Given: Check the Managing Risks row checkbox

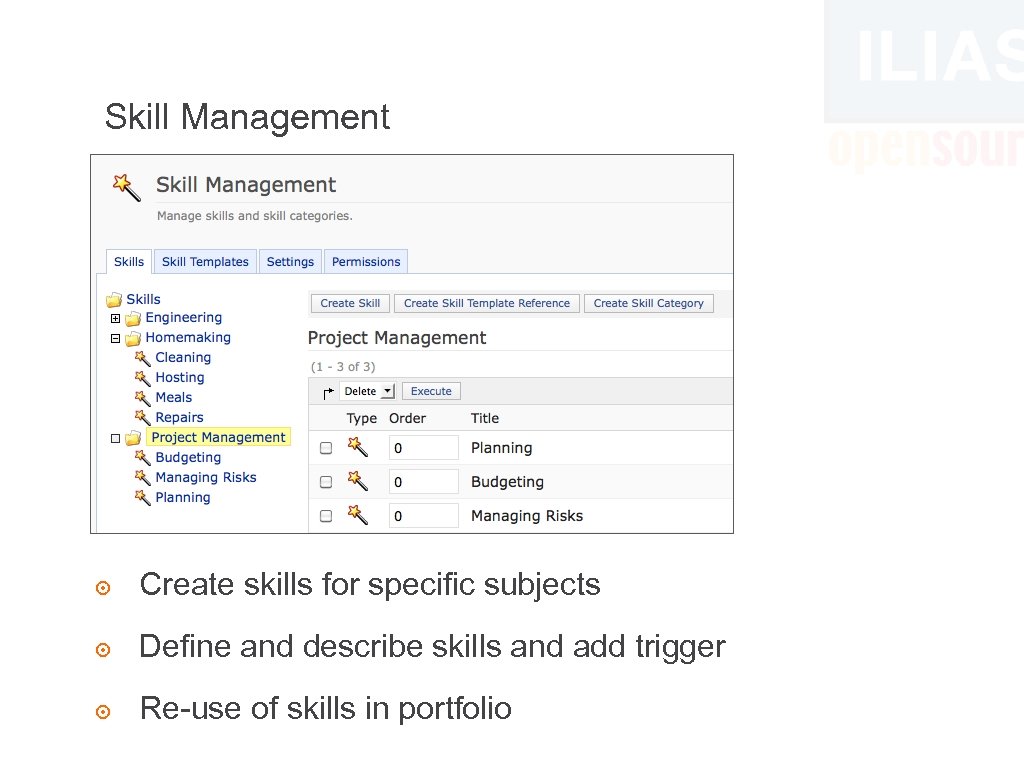Looking at the screenshot, I should pyautogui.click(x=325, y=515).
